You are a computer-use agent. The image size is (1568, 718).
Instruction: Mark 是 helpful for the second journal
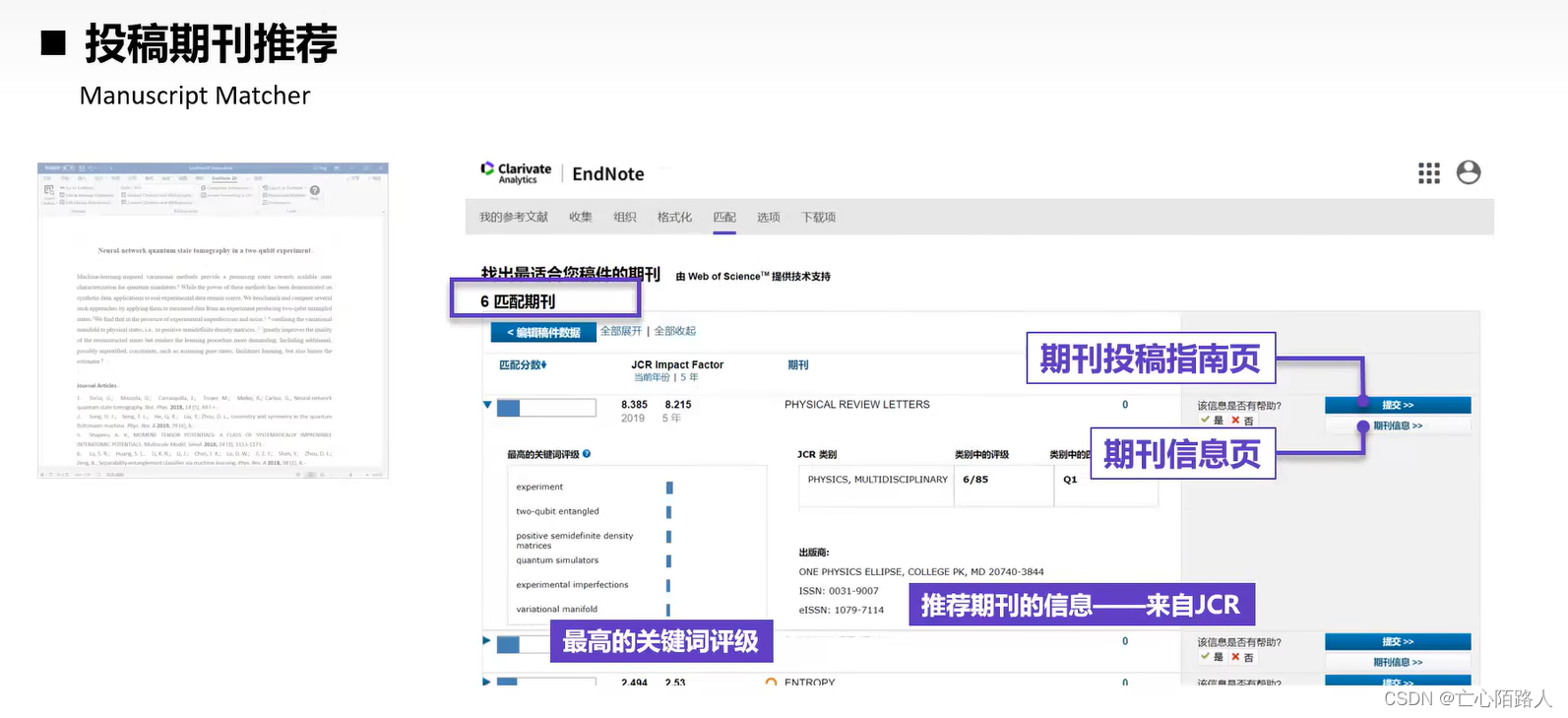click(x=1211, y=657)
